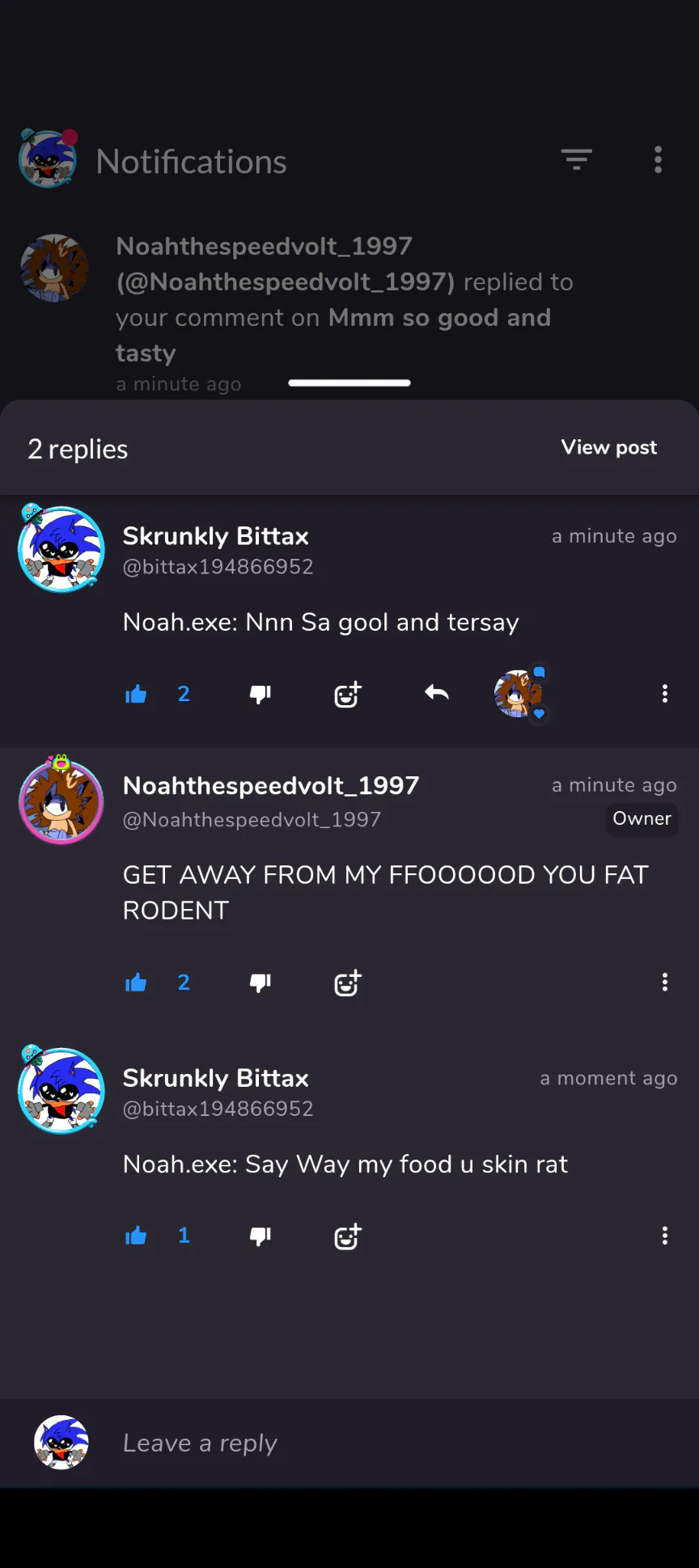Open options for first Skrunkly Bittax comment
Viewport: 699px width, 1568px height.
665,693
